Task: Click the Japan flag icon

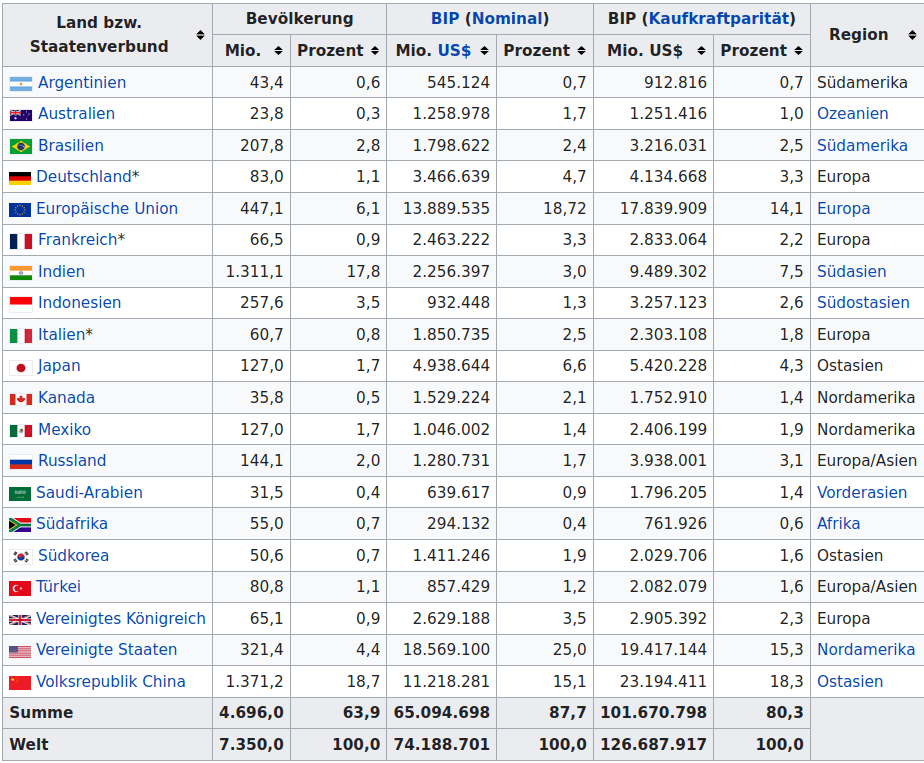Action: (x=21, y=367)
